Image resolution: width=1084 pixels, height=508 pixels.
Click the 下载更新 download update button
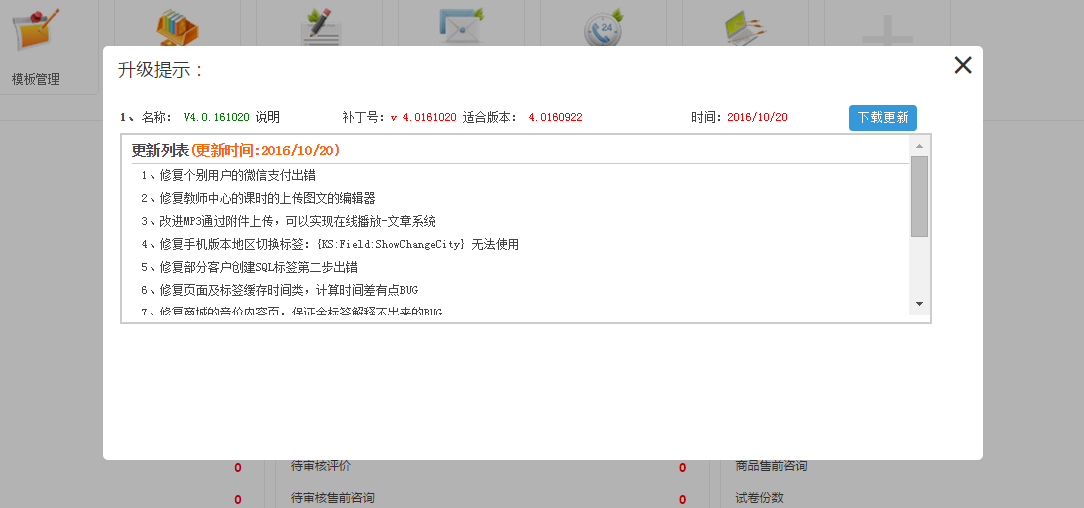click(882, 118)
